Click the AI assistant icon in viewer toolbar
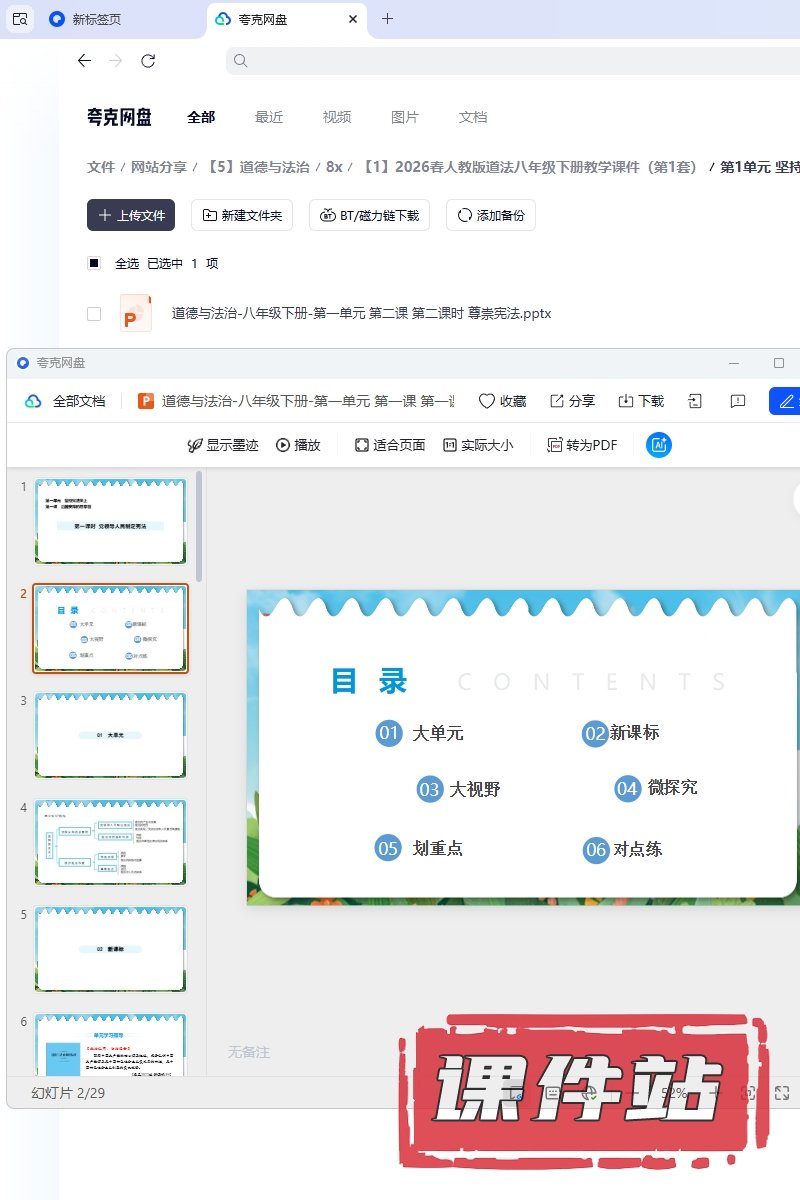 click(659, 445)
